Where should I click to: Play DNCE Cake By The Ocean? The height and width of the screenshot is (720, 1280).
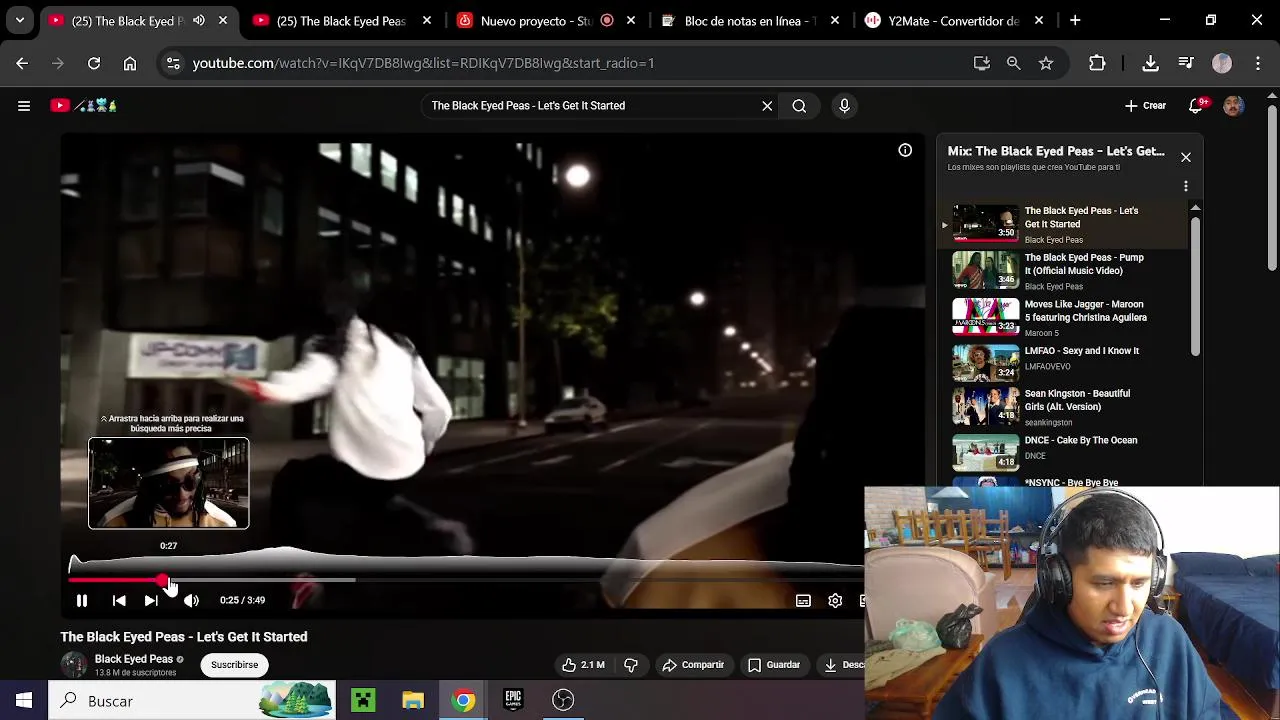coord(1067,453)
